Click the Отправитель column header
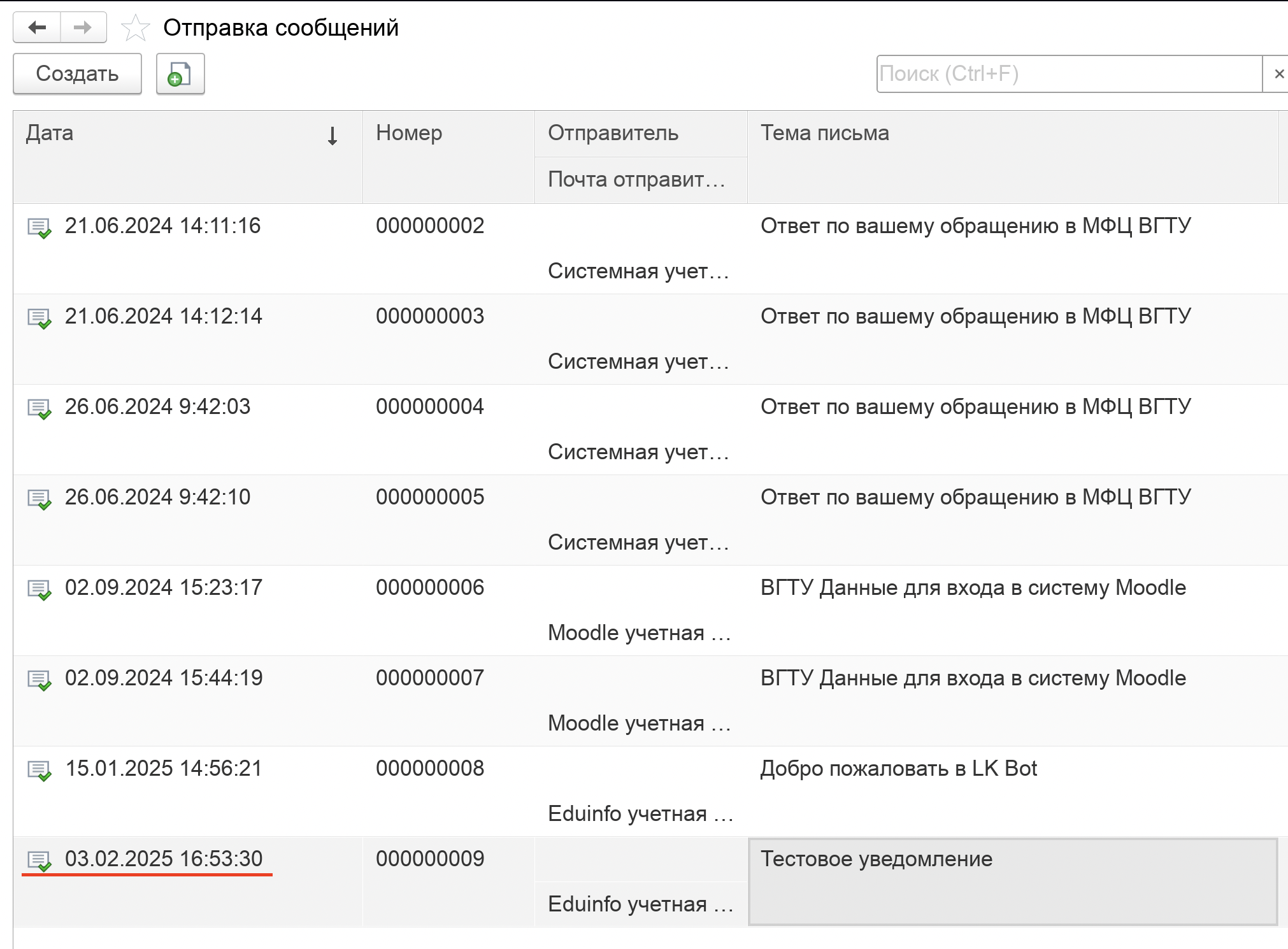 pos(613,133)
